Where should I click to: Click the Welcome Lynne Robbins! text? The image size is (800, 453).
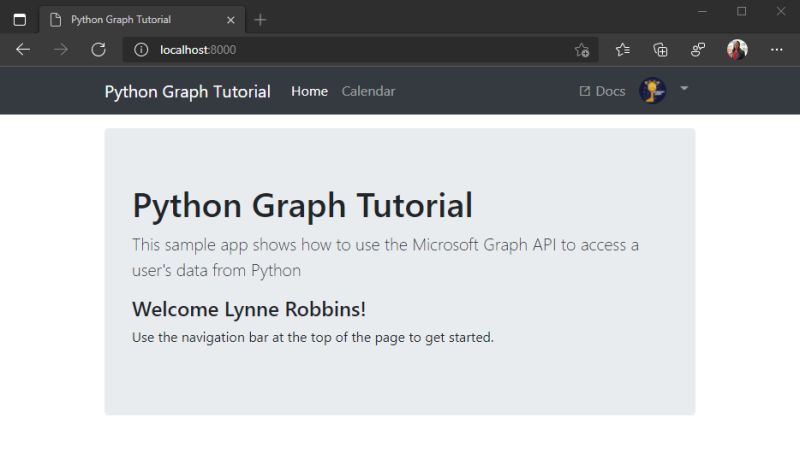click(x=248, y=309)
